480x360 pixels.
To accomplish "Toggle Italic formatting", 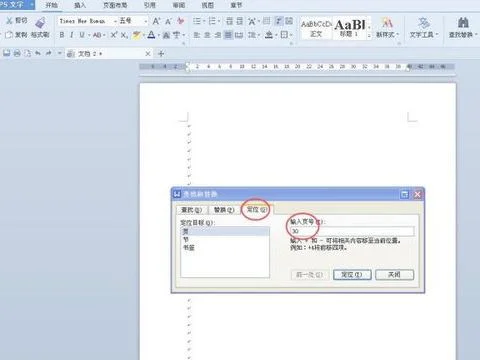I will [71, 35].
